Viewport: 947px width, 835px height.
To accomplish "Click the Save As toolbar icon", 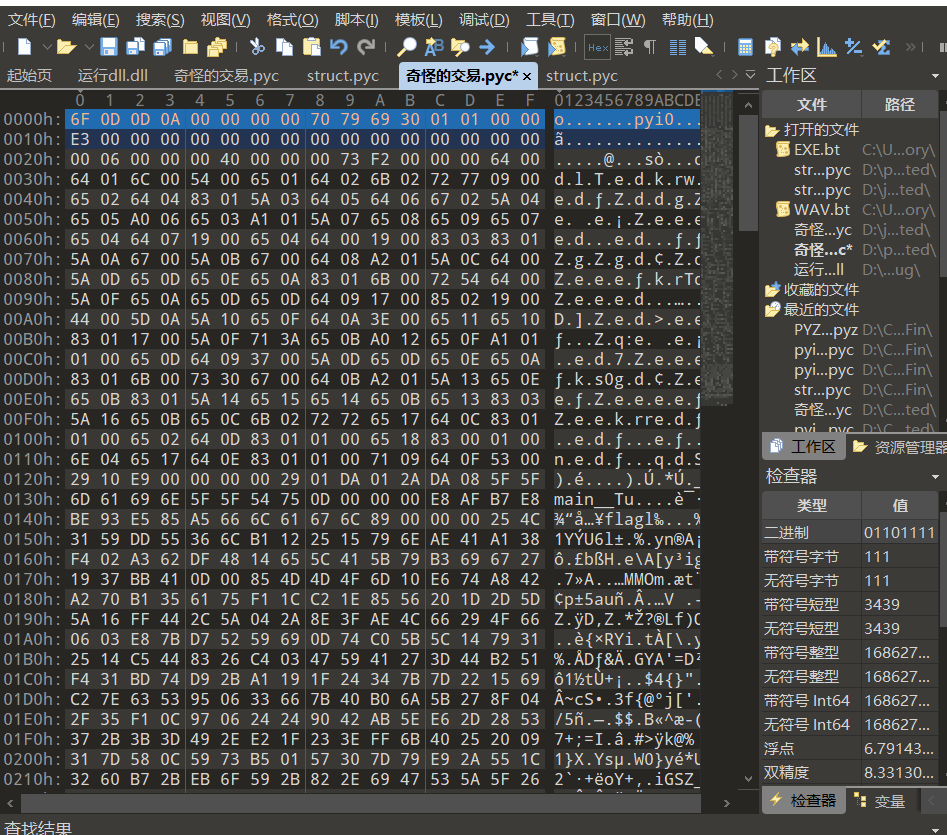I will 135,46.
